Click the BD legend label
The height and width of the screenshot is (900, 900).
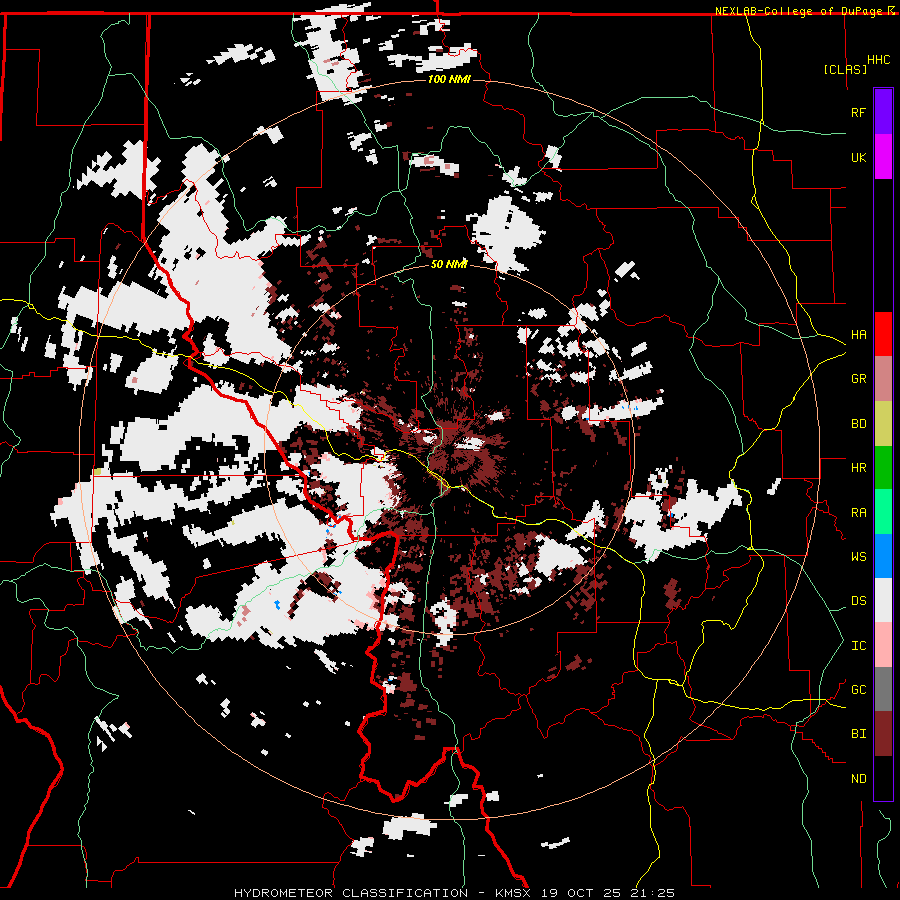point(858,424)
